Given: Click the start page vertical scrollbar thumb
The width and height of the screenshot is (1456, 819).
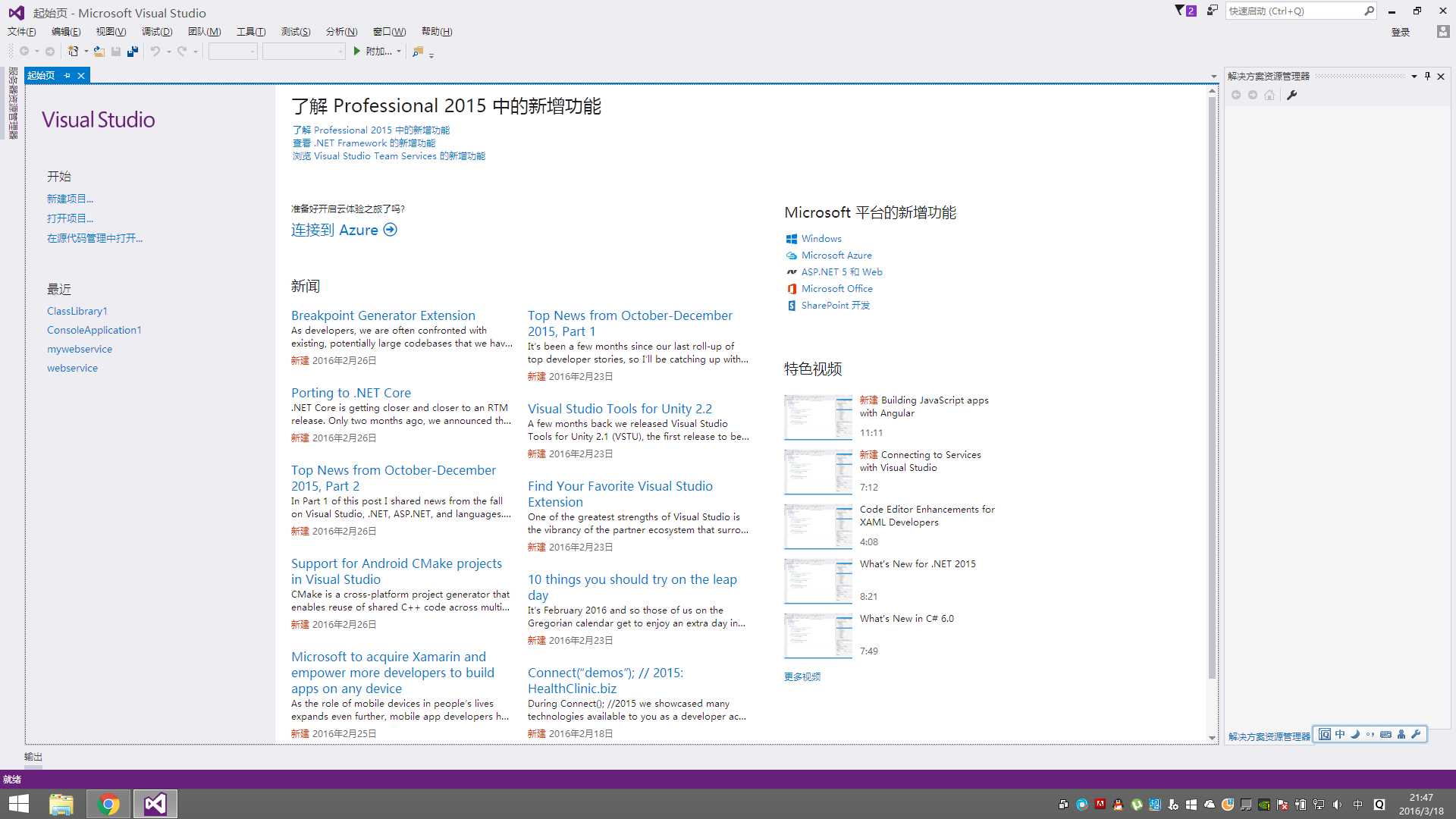Looking at the screenshot, I should pos(1212,387).
